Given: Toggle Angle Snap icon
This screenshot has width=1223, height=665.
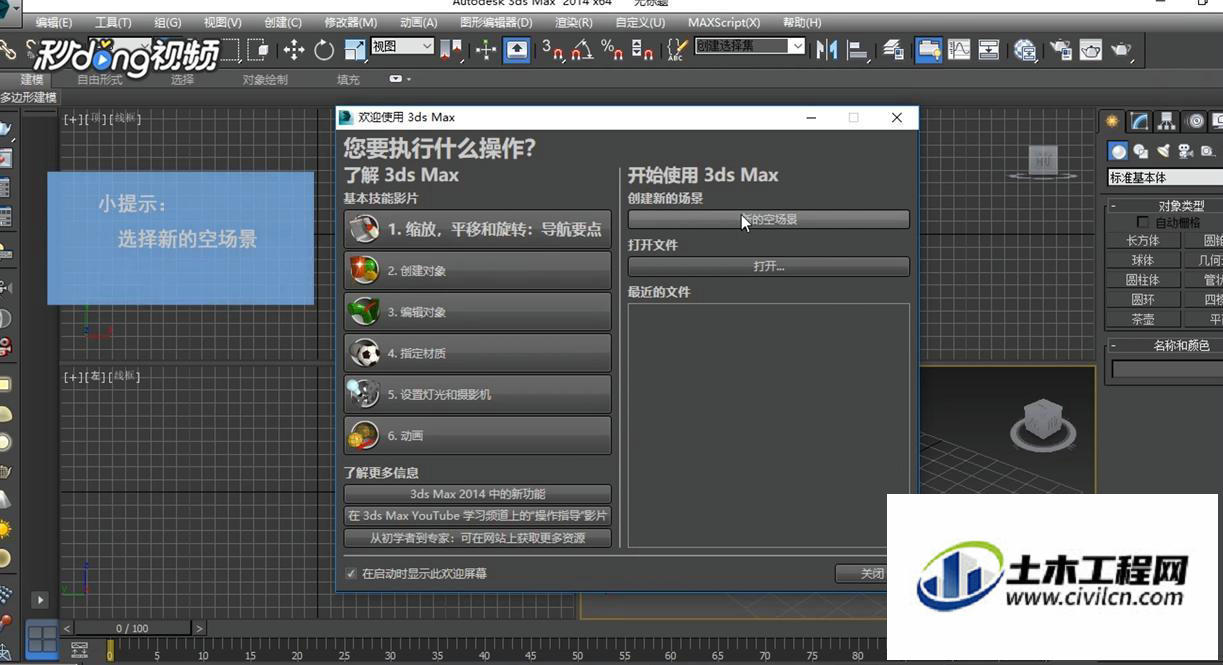Looking at the screenshot, I should click(582, 50).
